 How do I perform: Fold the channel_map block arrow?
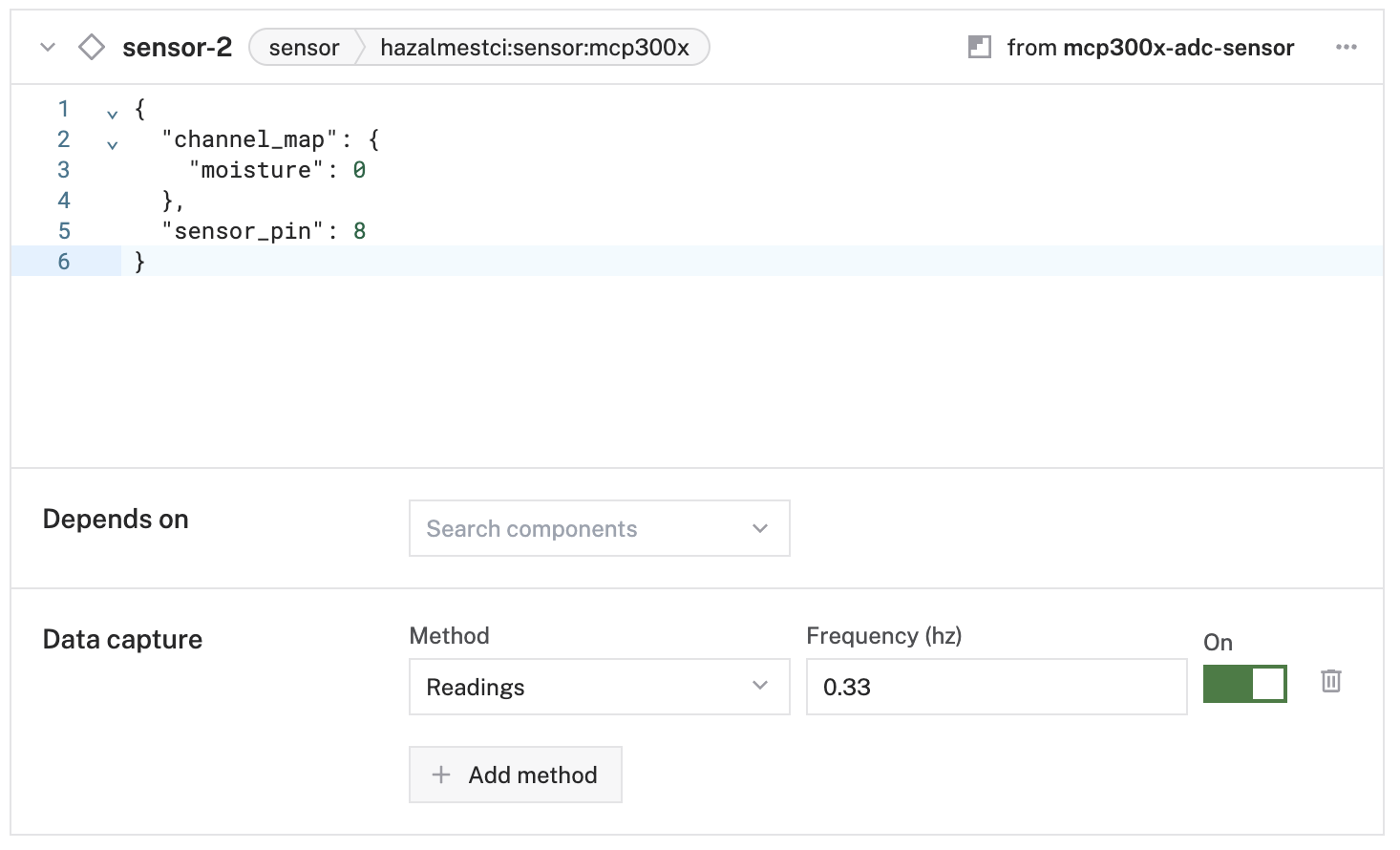[x=113, y=145]
